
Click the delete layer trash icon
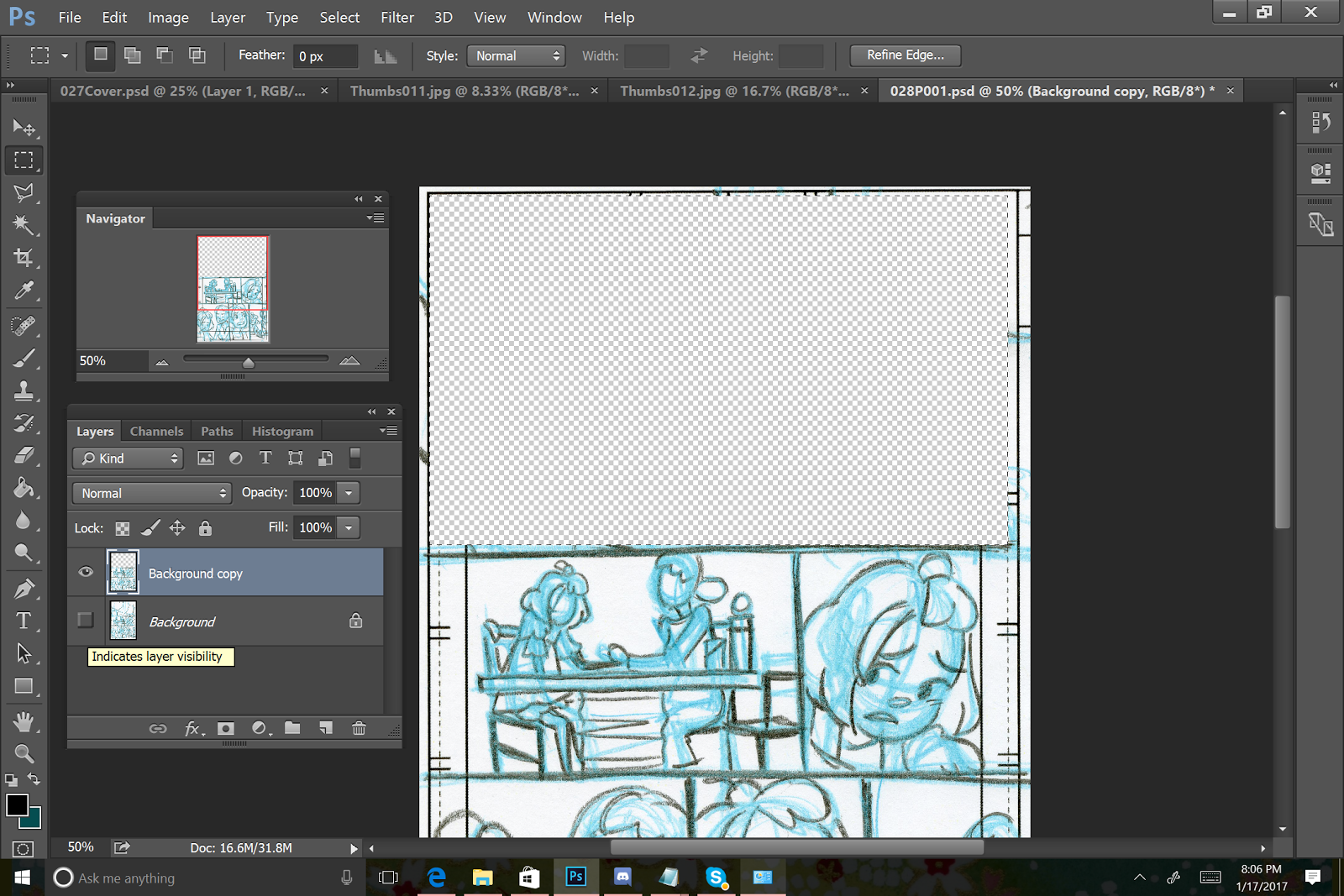click(359, 728)
